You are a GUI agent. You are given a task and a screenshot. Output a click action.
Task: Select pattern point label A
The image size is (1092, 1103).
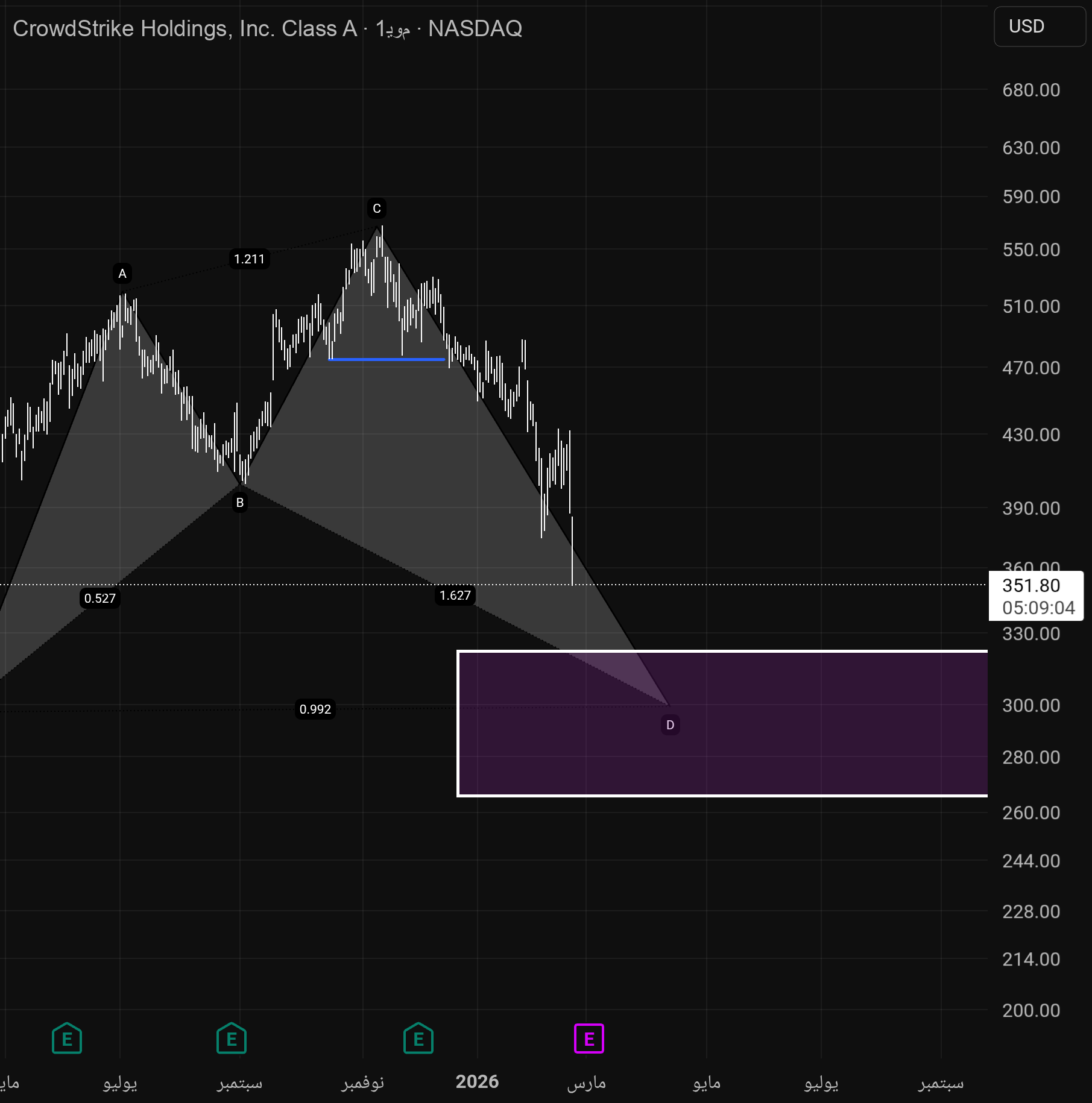coord(122,274)
